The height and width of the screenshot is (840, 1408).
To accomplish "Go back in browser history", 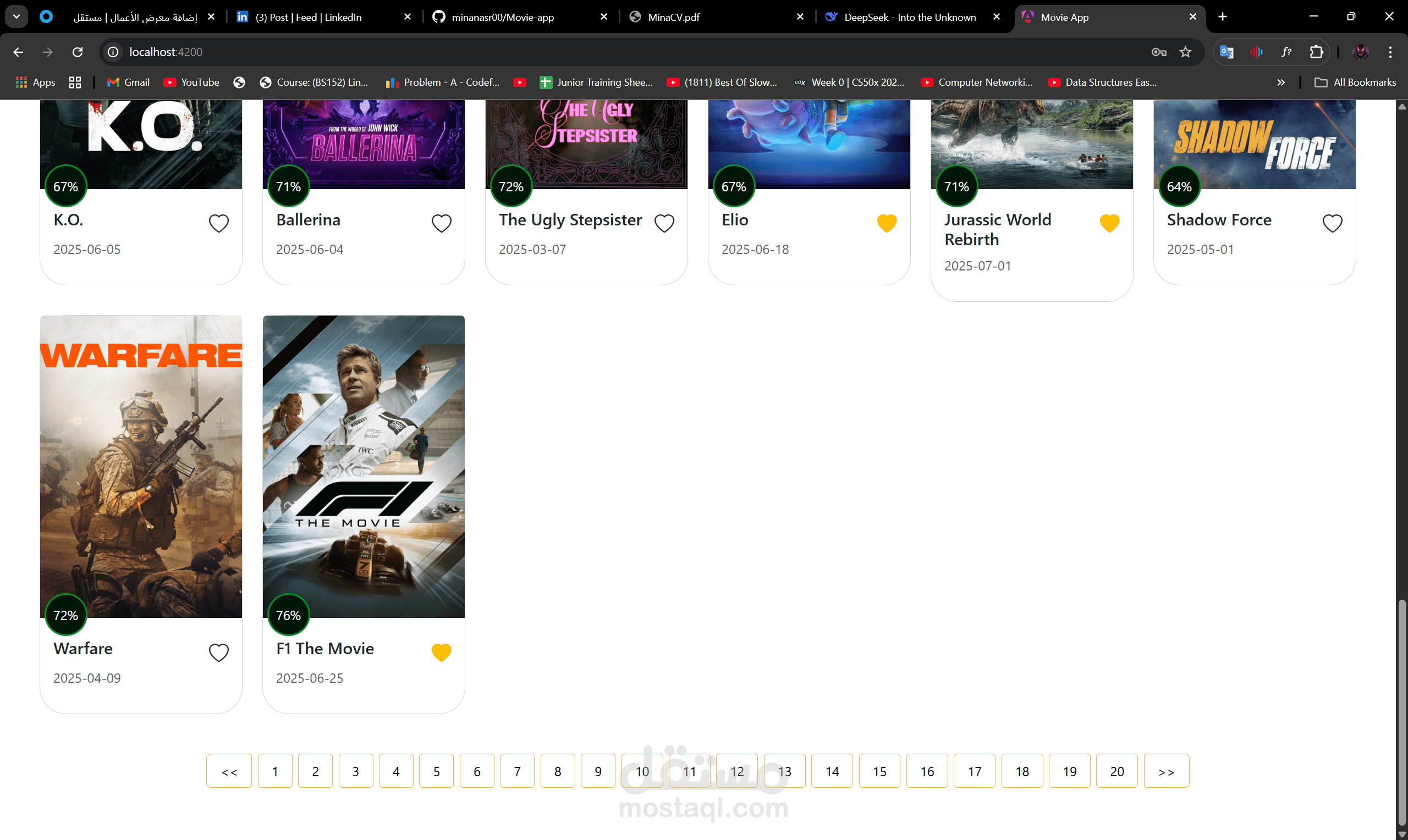I will point(18,52).
